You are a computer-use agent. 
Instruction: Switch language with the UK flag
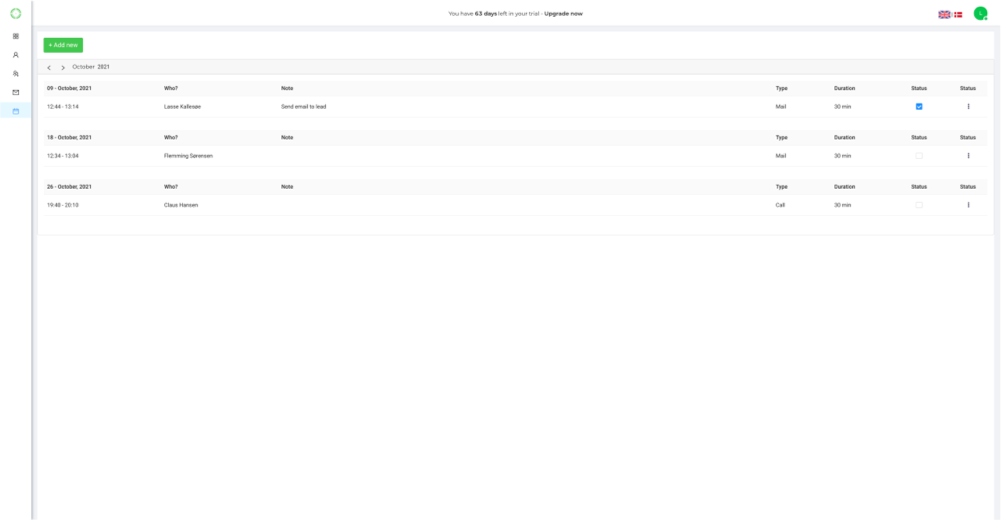pos(944,14)
